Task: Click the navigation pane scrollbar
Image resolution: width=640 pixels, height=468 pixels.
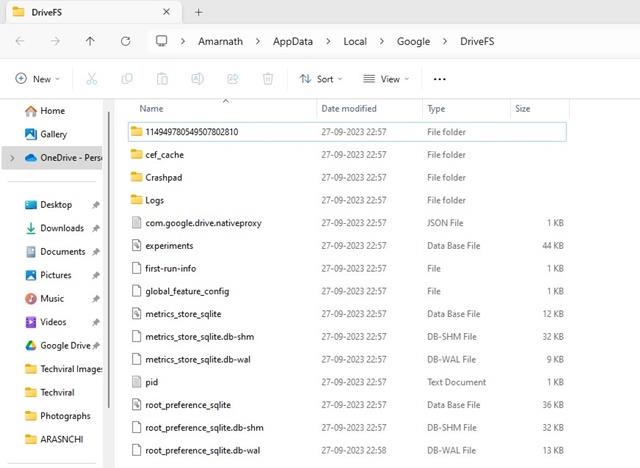Action: [109, 260]
